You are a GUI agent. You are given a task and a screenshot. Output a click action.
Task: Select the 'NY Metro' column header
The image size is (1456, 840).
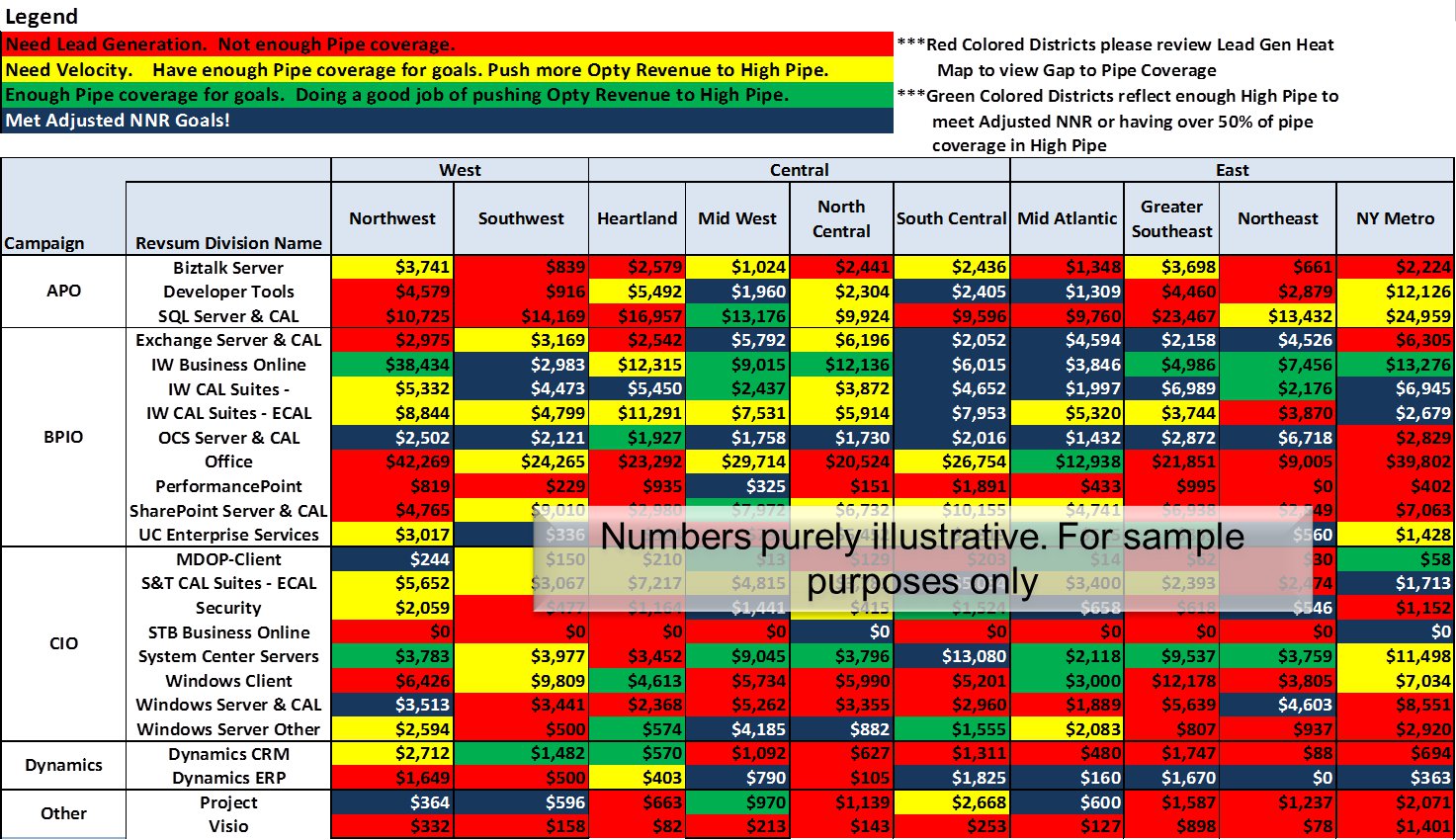pyautogui.click(x=1395, y=218)
